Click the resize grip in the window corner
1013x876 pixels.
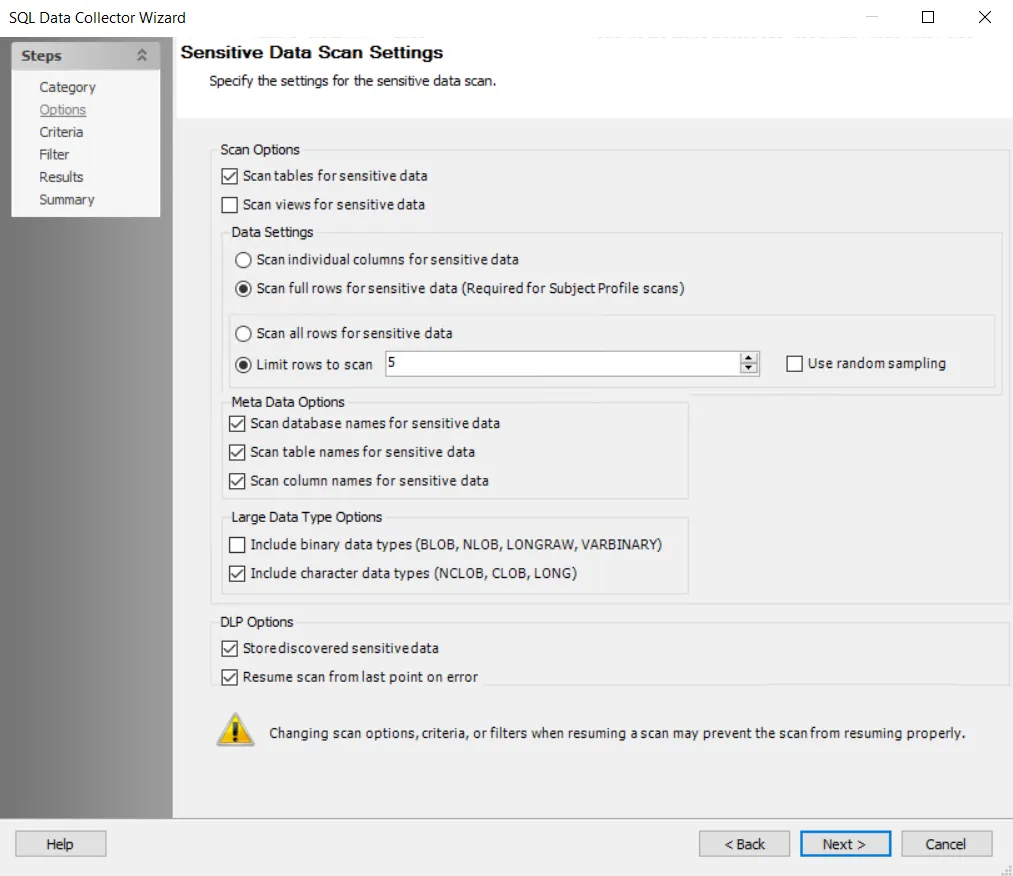pyautogui.click(x=1006, y=870)
